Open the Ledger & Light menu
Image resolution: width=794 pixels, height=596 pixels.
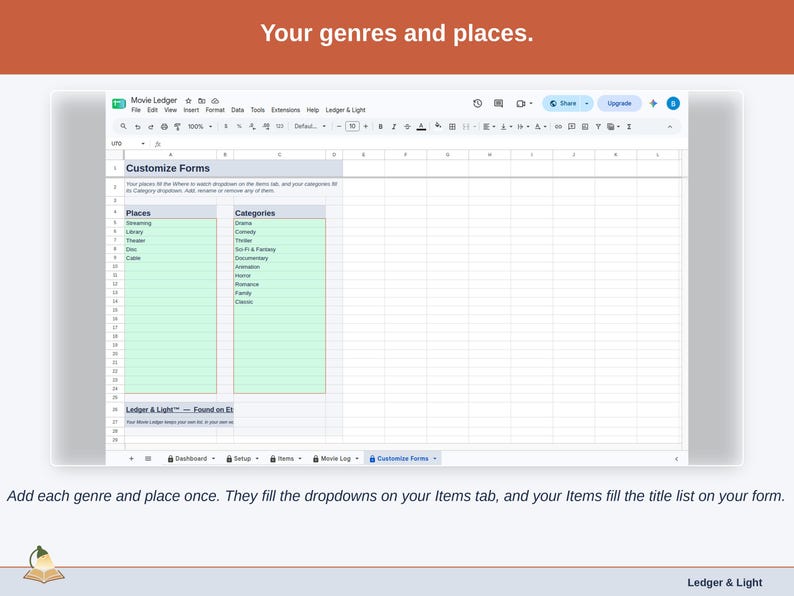click(345, 110)
